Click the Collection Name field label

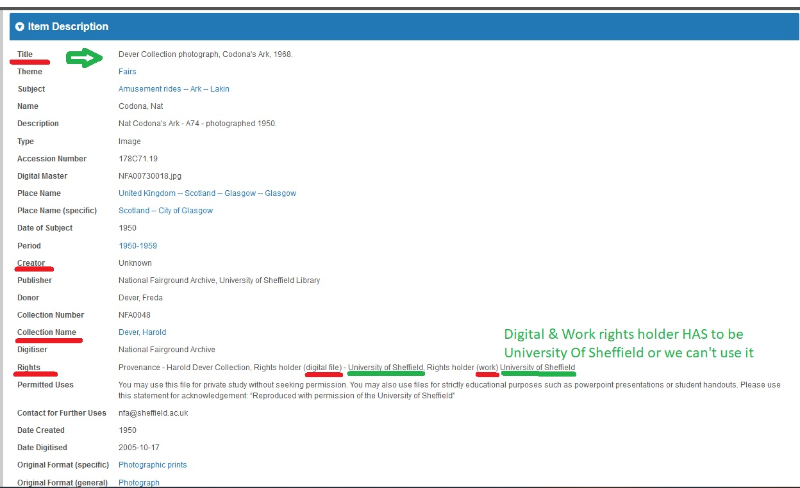[46, 332]
